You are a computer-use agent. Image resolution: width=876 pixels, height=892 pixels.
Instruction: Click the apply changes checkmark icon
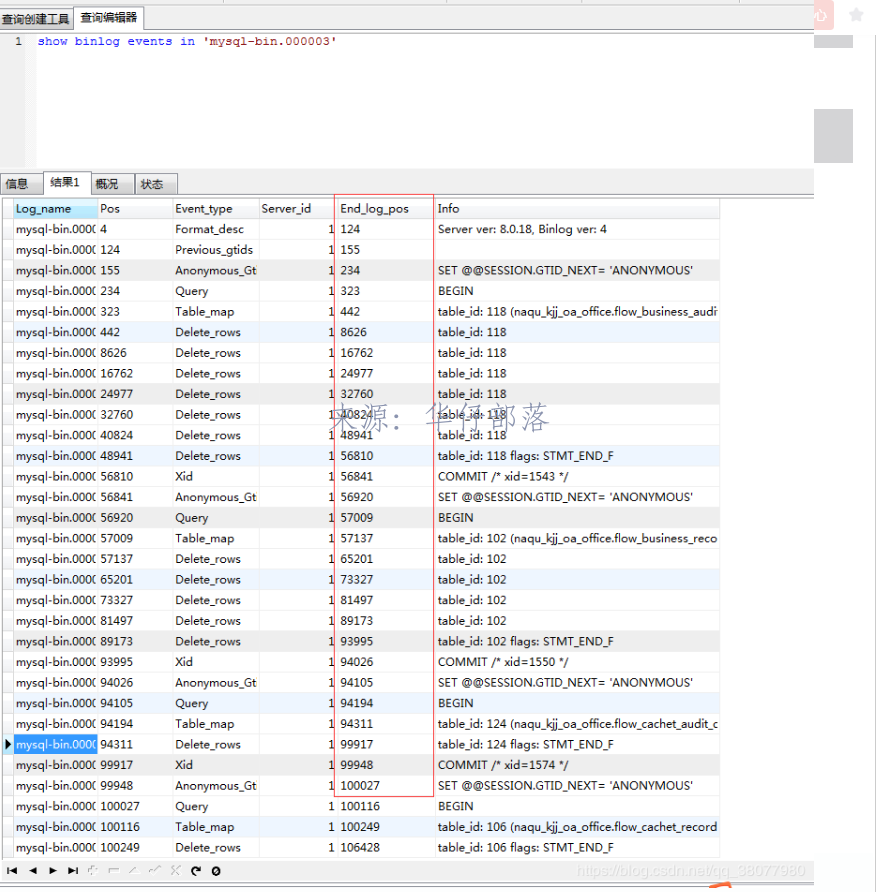tap(155, 870)
